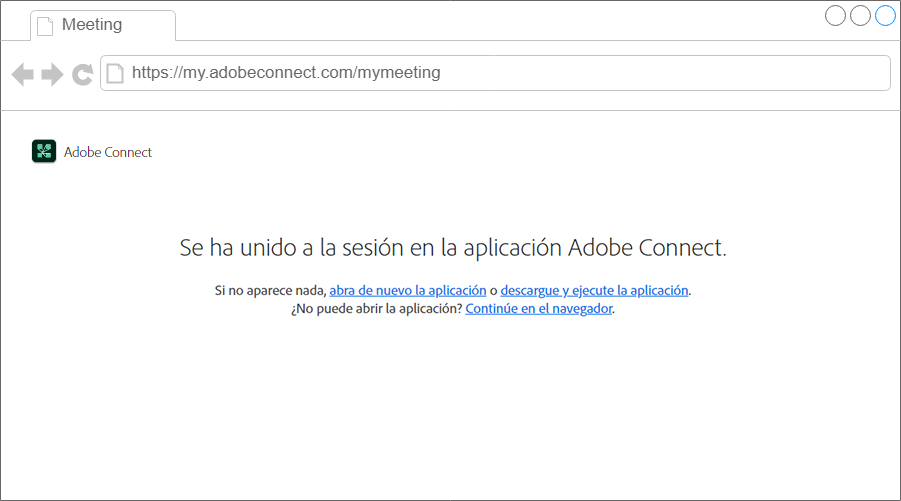This screenshot has height=501, width=901.
Task: Click the "Si no aparece nada" text
Action: pos(270,290)
